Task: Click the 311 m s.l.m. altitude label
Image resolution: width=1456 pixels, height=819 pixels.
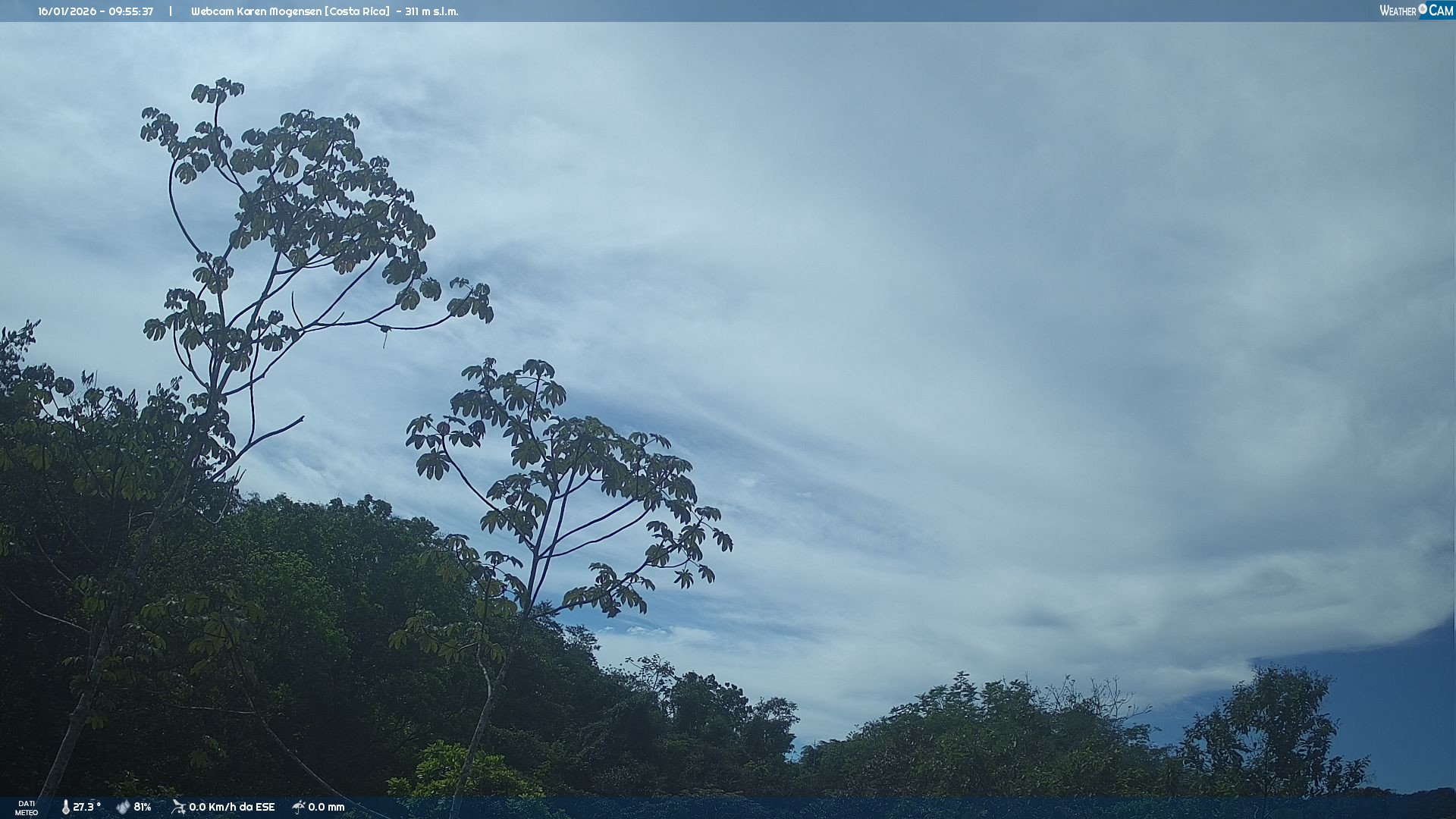Action: tap(431, 11)
